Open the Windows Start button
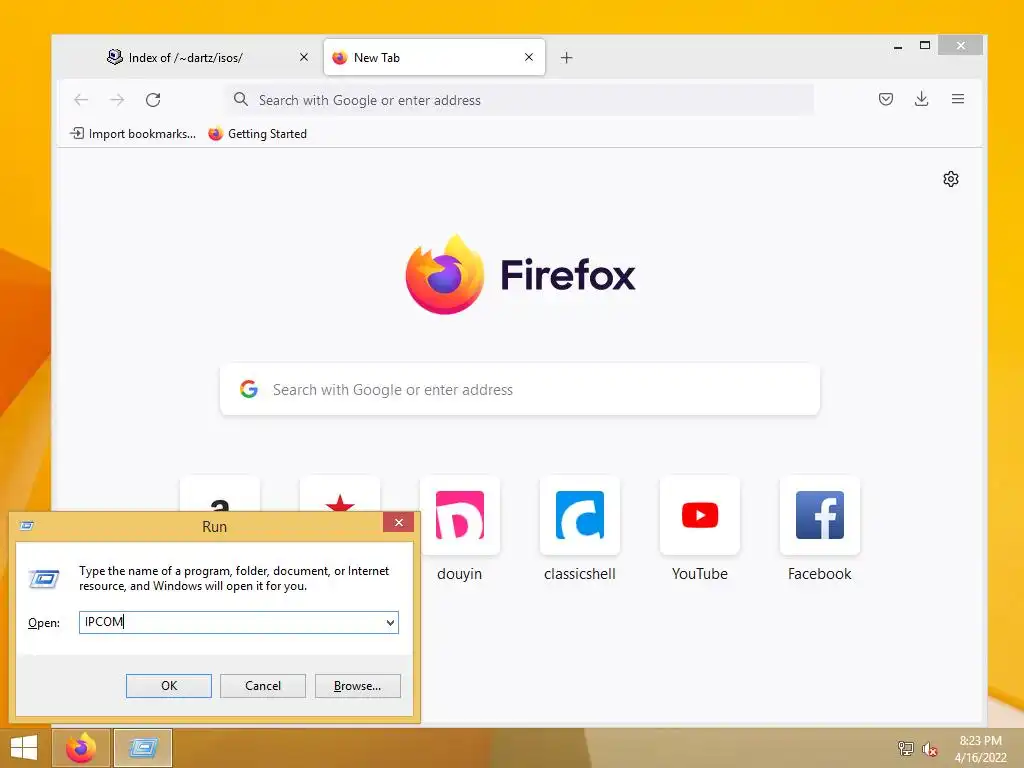This screenshot has height=768, width=1024. [x=24, y=748]
